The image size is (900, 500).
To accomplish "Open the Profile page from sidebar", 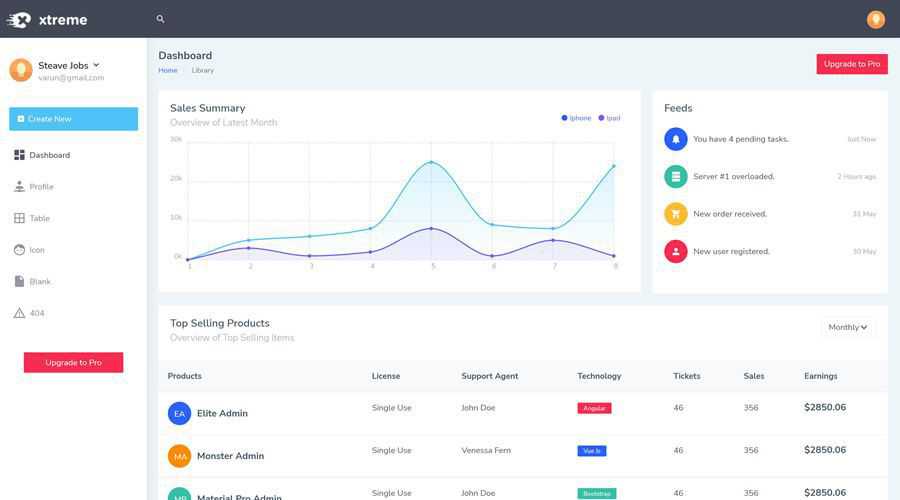I will click(x=41, y=187).
